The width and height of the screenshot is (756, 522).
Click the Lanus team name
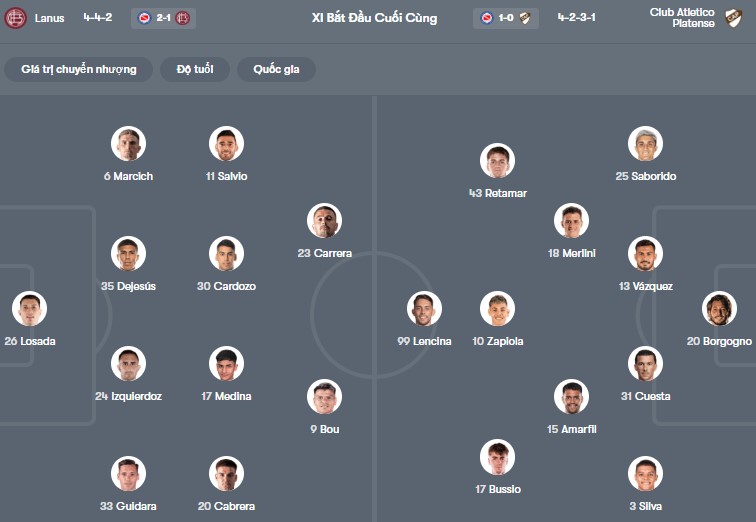(x=49, y=18)
